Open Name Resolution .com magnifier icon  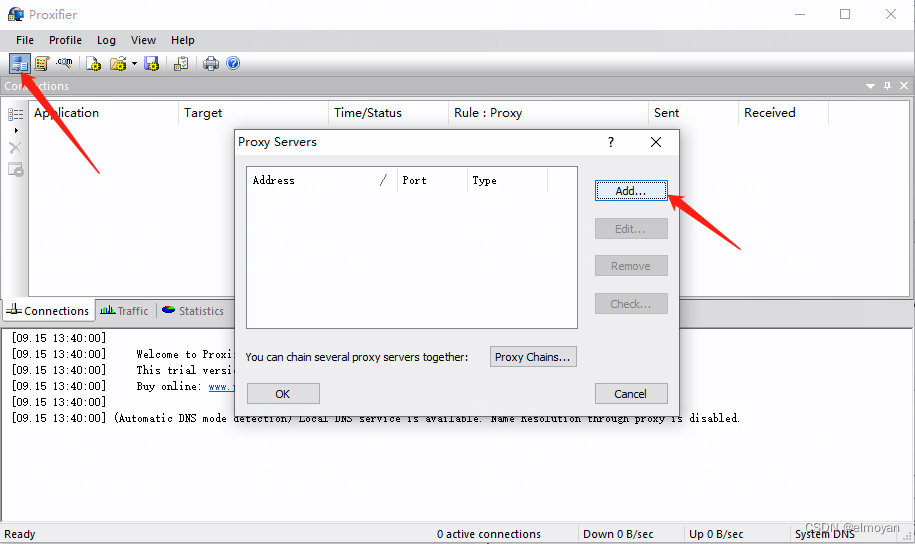click(64, 62)
